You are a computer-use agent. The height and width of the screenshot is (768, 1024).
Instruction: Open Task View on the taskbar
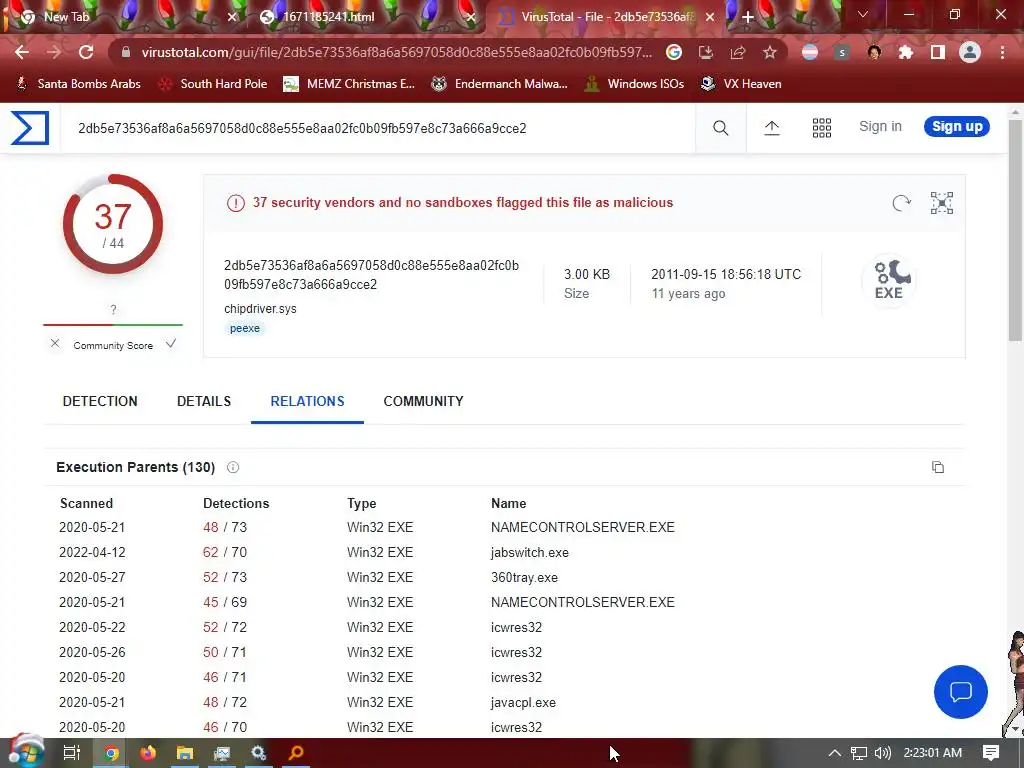coord(71,753)
